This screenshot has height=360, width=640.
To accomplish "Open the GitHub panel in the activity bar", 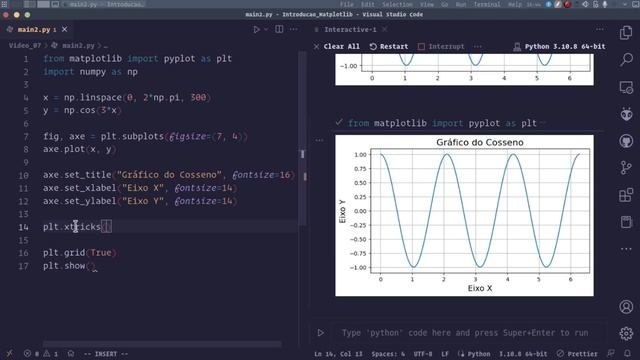I will (x=626, y=141).
